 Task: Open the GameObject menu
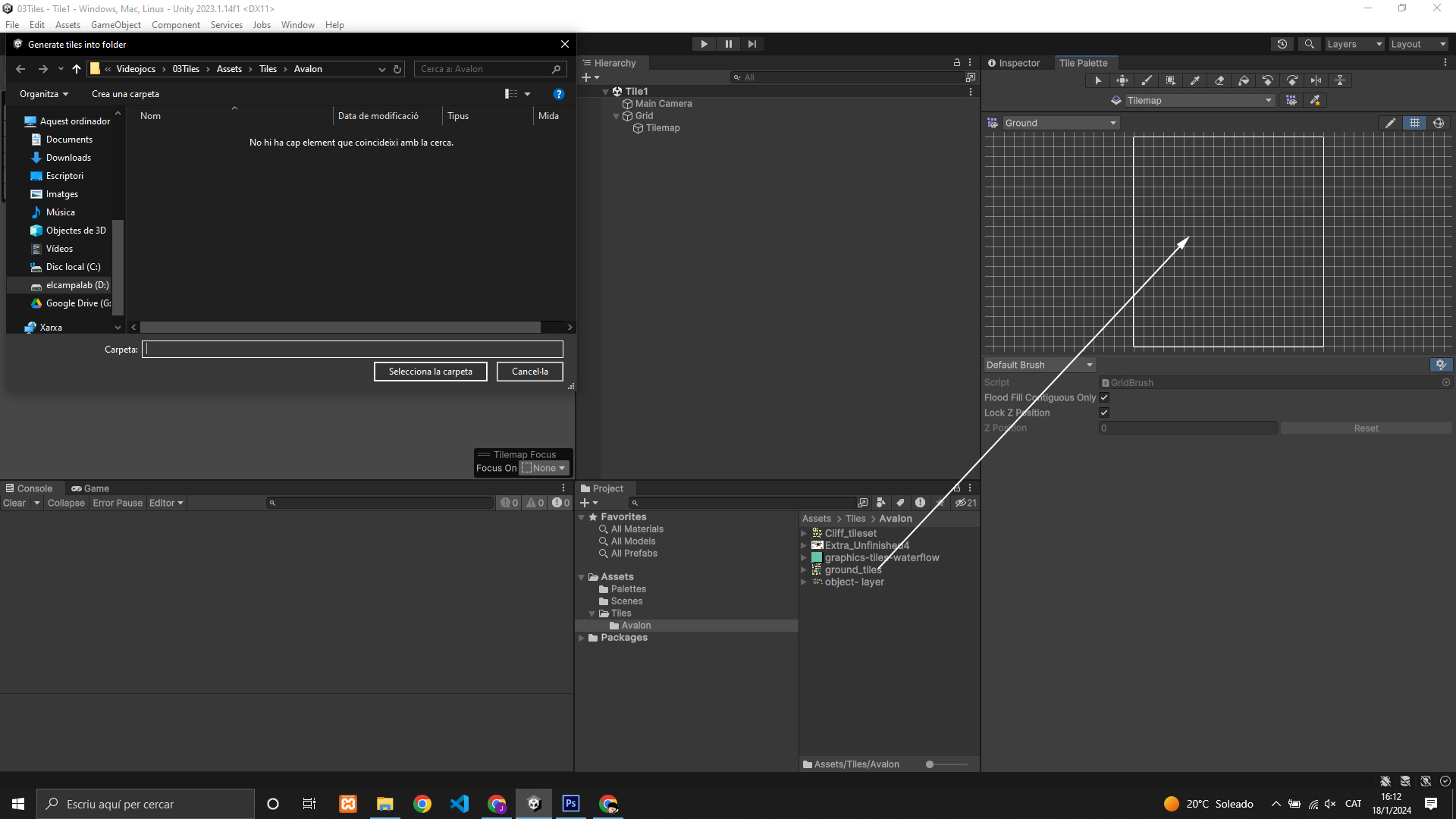tap(115, 25)
